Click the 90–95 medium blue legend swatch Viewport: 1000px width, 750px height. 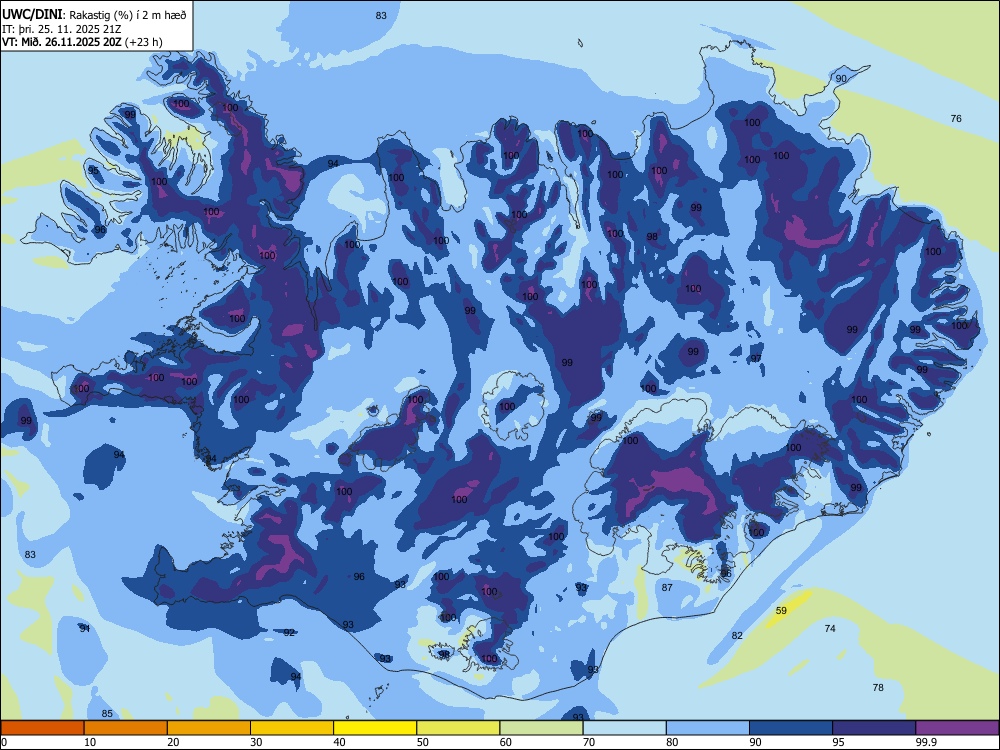click(x=791, y=728)
